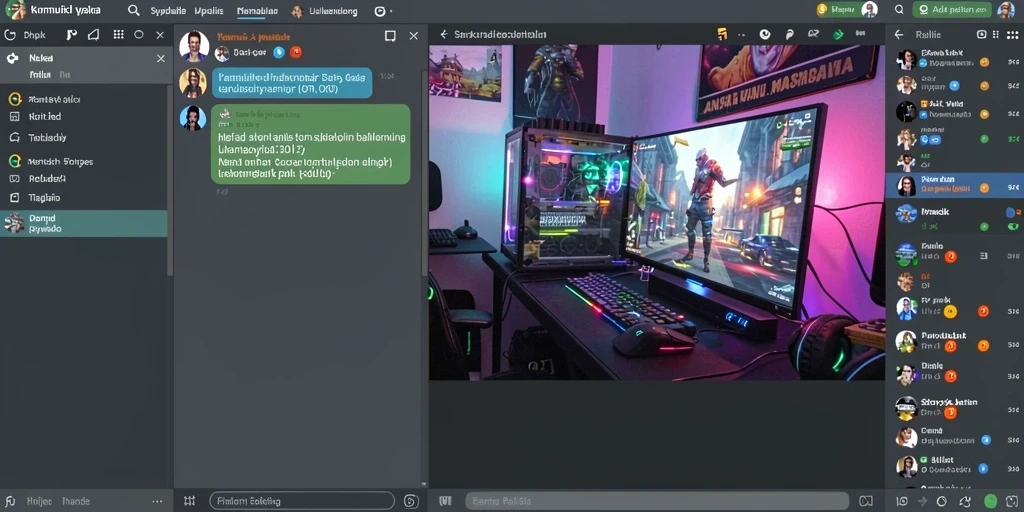Click the back arrow in right contacts panel

899,35
